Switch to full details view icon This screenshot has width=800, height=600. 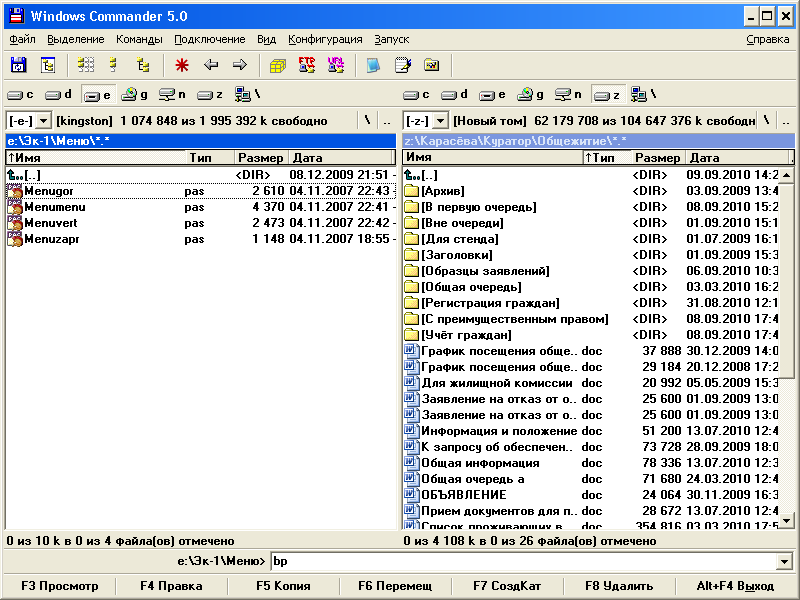pyautogui.click(x=114, y=65)
